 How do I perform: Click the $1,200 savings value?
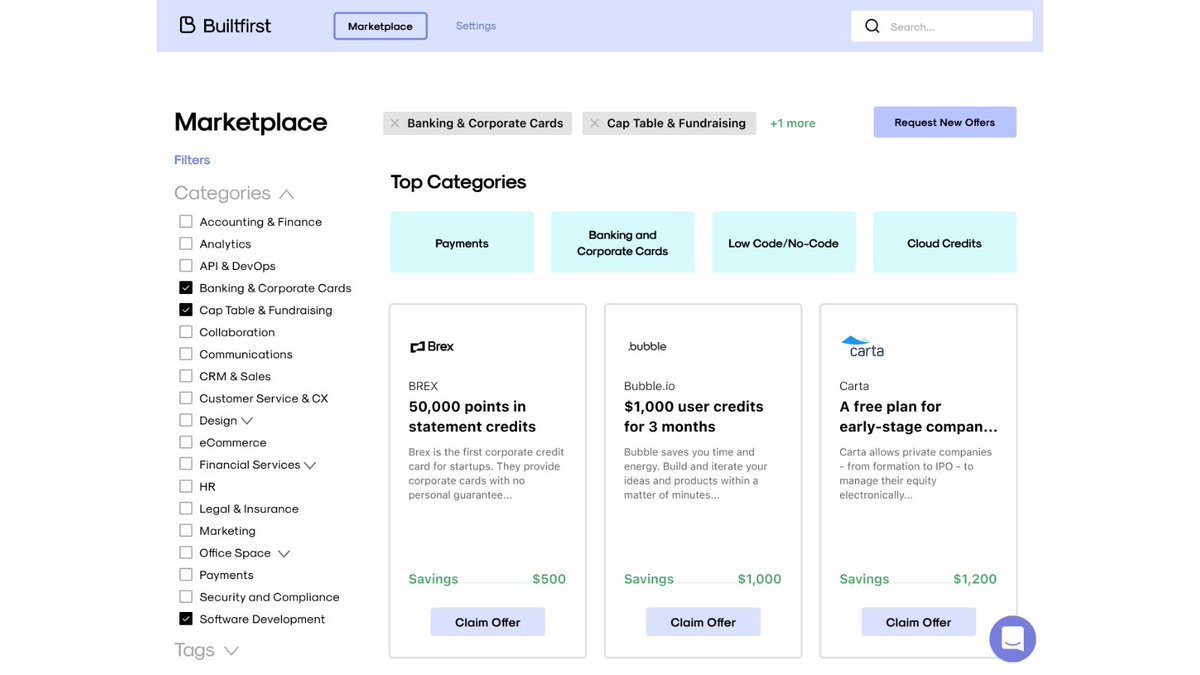pyautogui.click(x=975, y=579)
